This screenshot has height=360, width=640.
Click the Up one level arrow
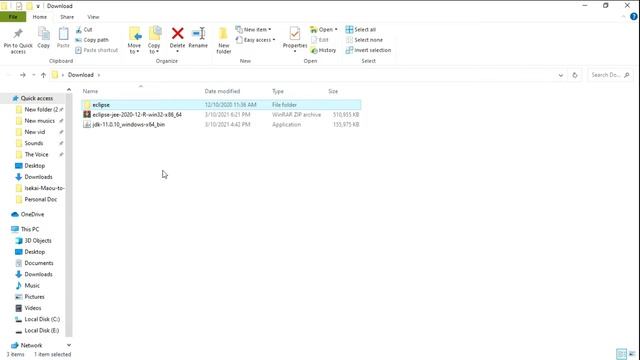pos(43,75)
